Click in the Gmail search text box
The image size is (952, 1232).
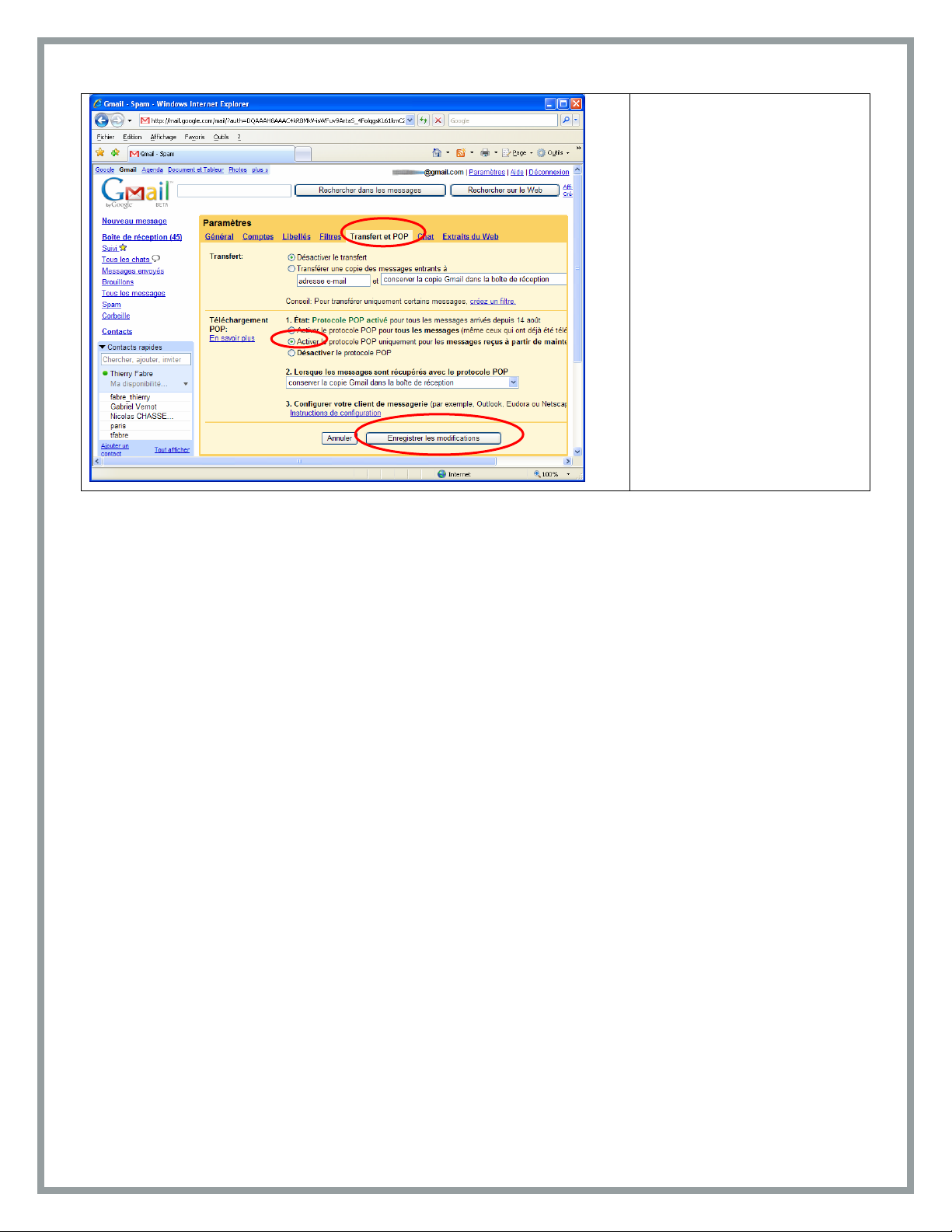(234, 190)
